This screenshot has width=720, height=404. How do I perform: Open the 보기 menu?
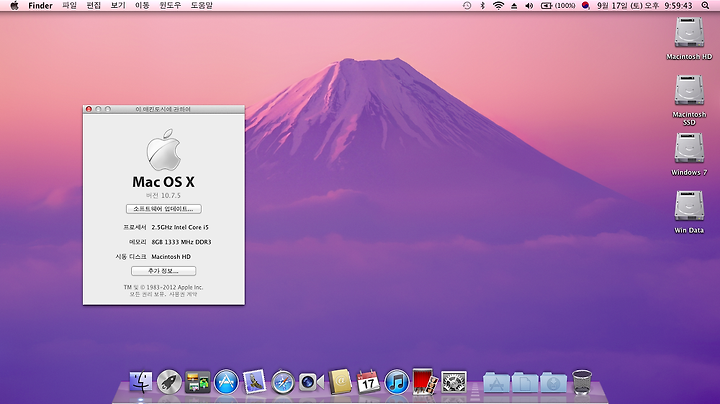118,6
